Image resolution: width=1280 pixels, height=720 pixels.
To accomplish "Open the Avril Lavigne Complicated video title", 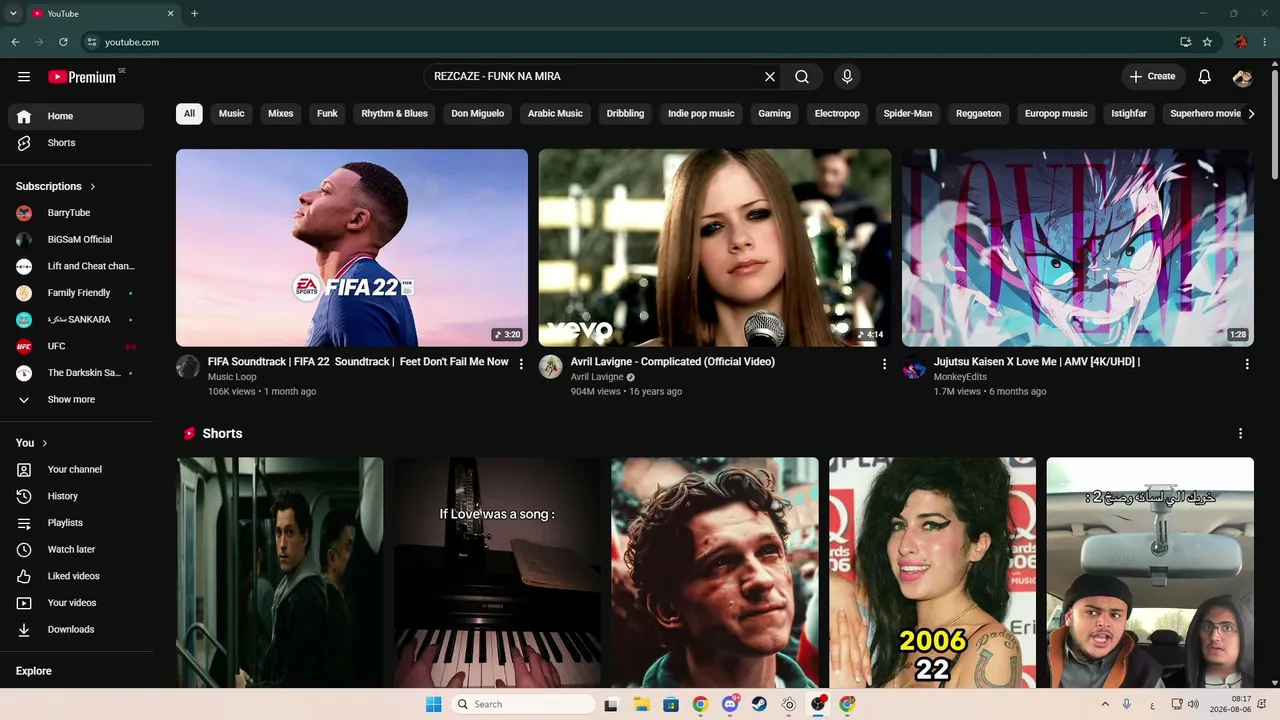I will pyautogui.click(x=673, y=362).
